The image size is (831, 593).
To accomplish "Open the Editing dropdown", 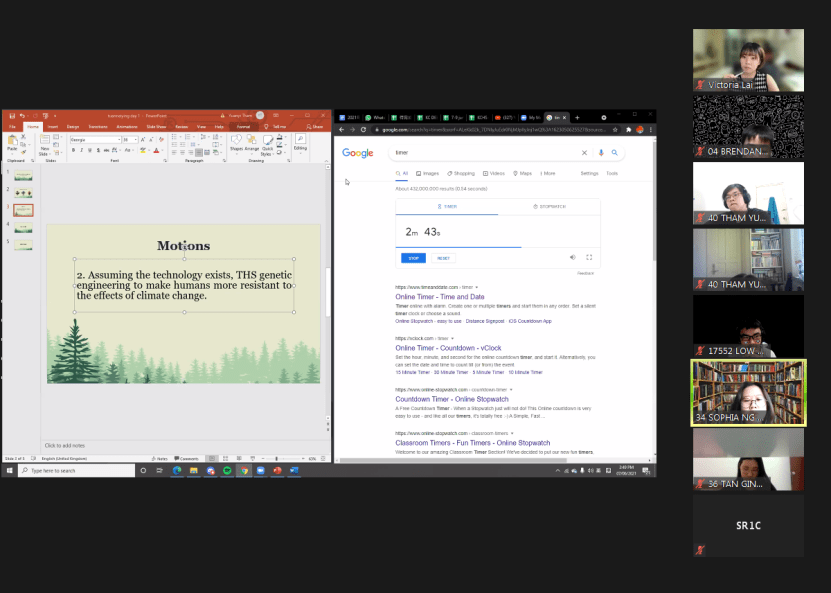I will (x=300, y=142).
